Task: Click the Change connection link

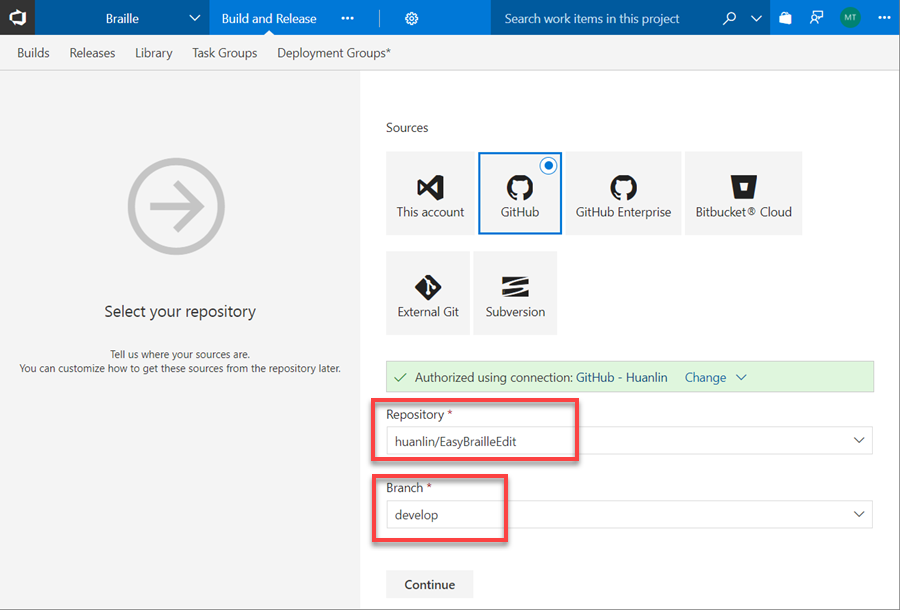Action: coord(705,377)
